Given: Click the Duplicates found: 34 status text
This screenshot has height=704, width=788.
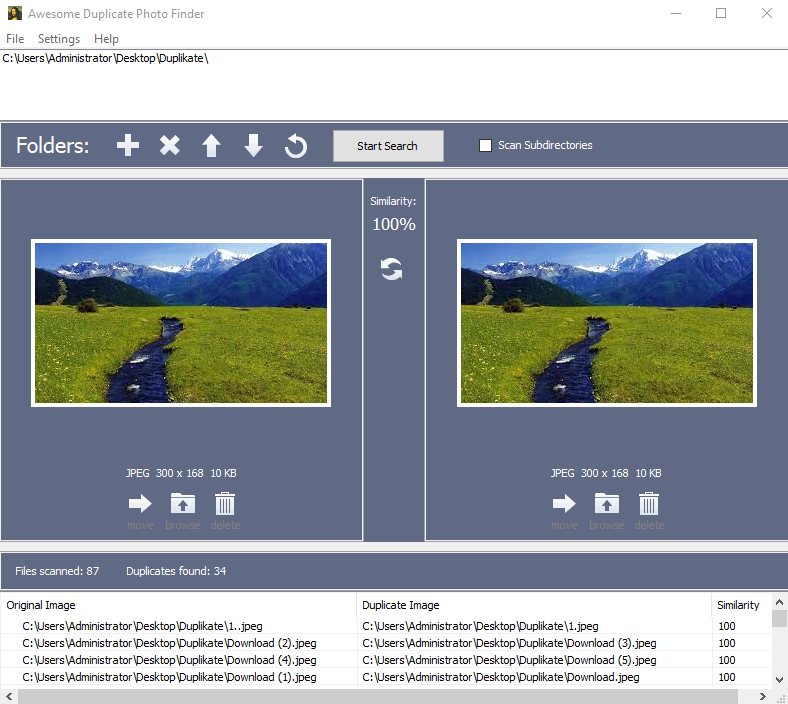Looking at the screenshot, I should [176, 571].
